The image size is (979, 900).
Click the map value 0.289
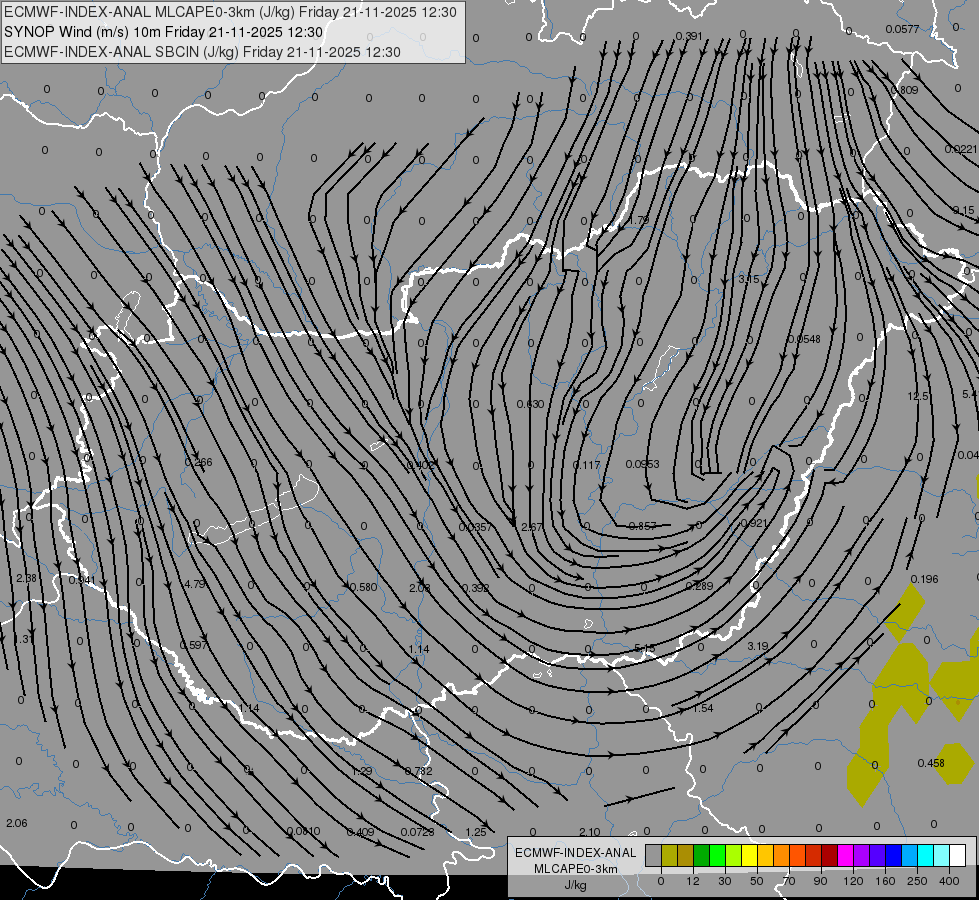point(699,586)
